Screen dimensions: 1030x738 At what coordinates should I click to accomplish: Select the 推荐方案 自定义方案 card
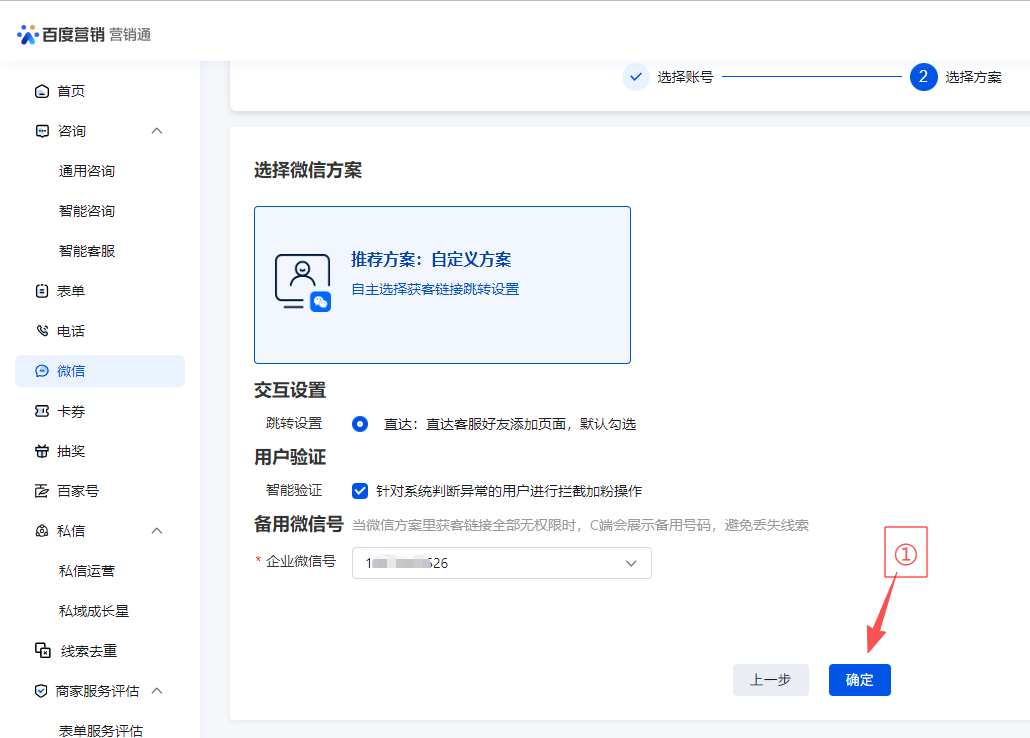point(442,285)
